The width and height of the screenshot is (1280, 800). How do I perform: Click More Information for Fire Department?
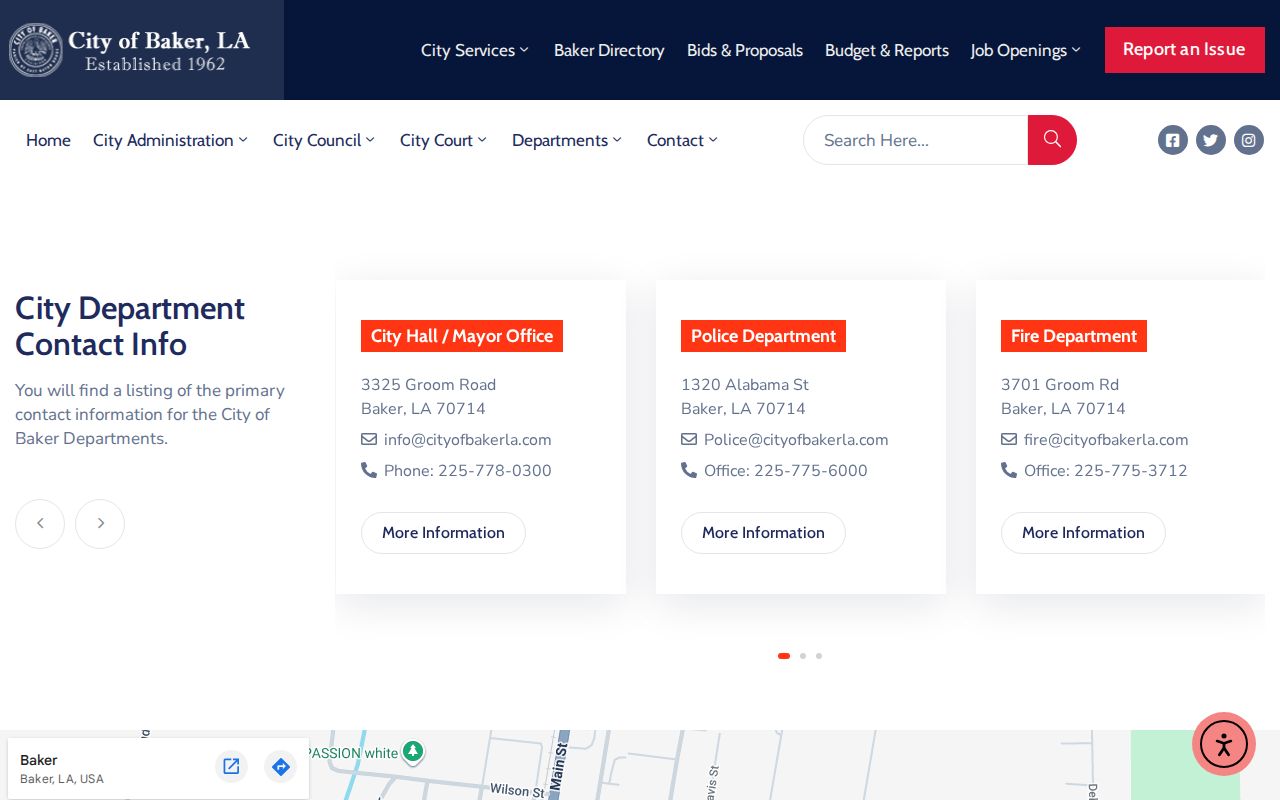[1083, 533]
